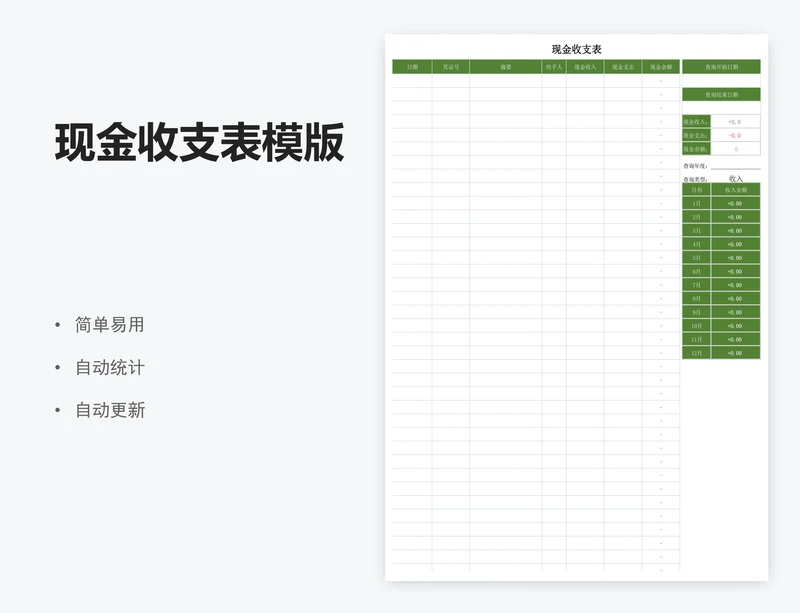
Task: Click the first empty 摘要 cell
Action: click(506, 81)
